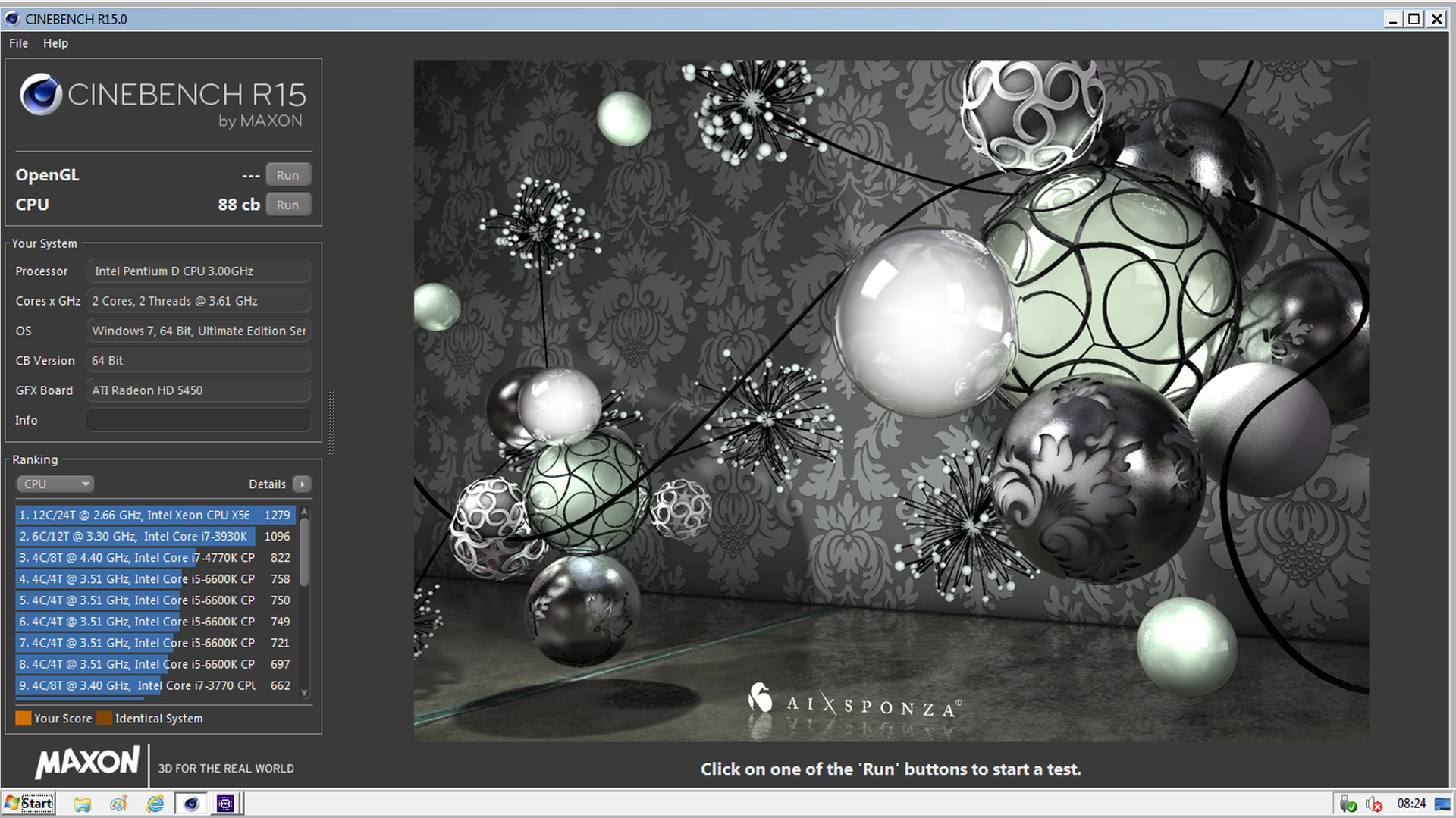Open the Help menu
This screenshot has height=818, width=1456.
(x=55, y=43)
